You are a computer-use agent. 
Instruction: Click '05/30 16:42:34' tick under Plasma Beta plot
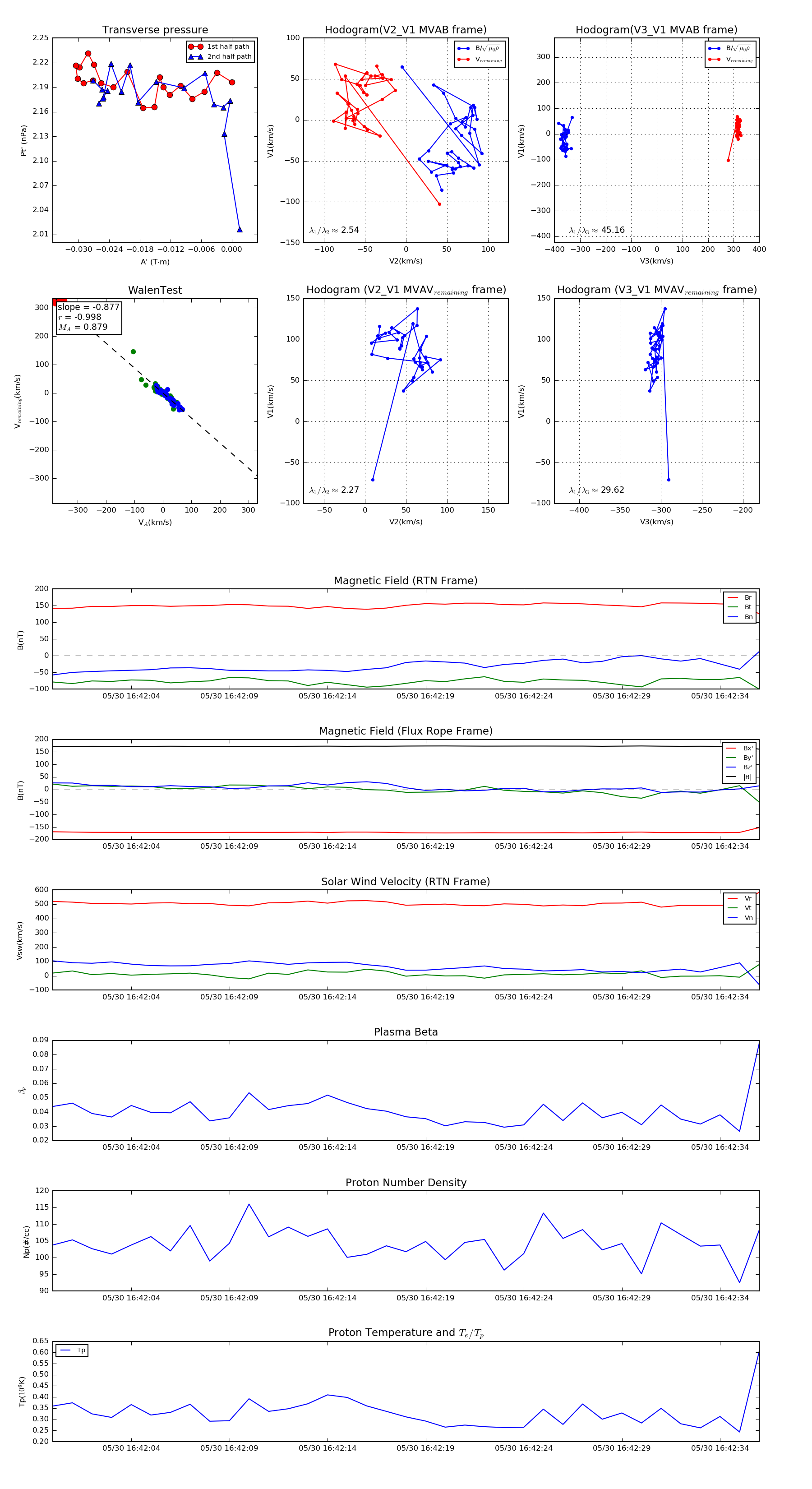(720, 1147)
